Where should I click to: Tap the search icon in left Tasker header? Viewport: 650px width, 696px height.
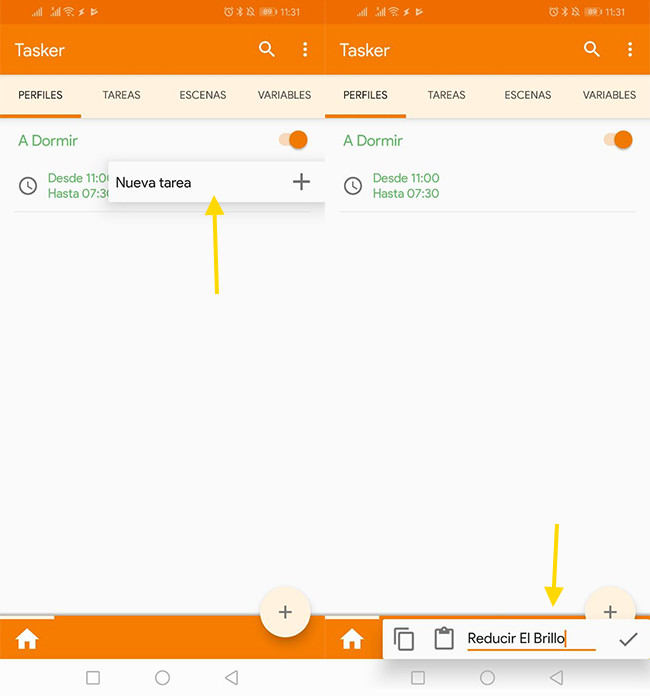(267, 50)
